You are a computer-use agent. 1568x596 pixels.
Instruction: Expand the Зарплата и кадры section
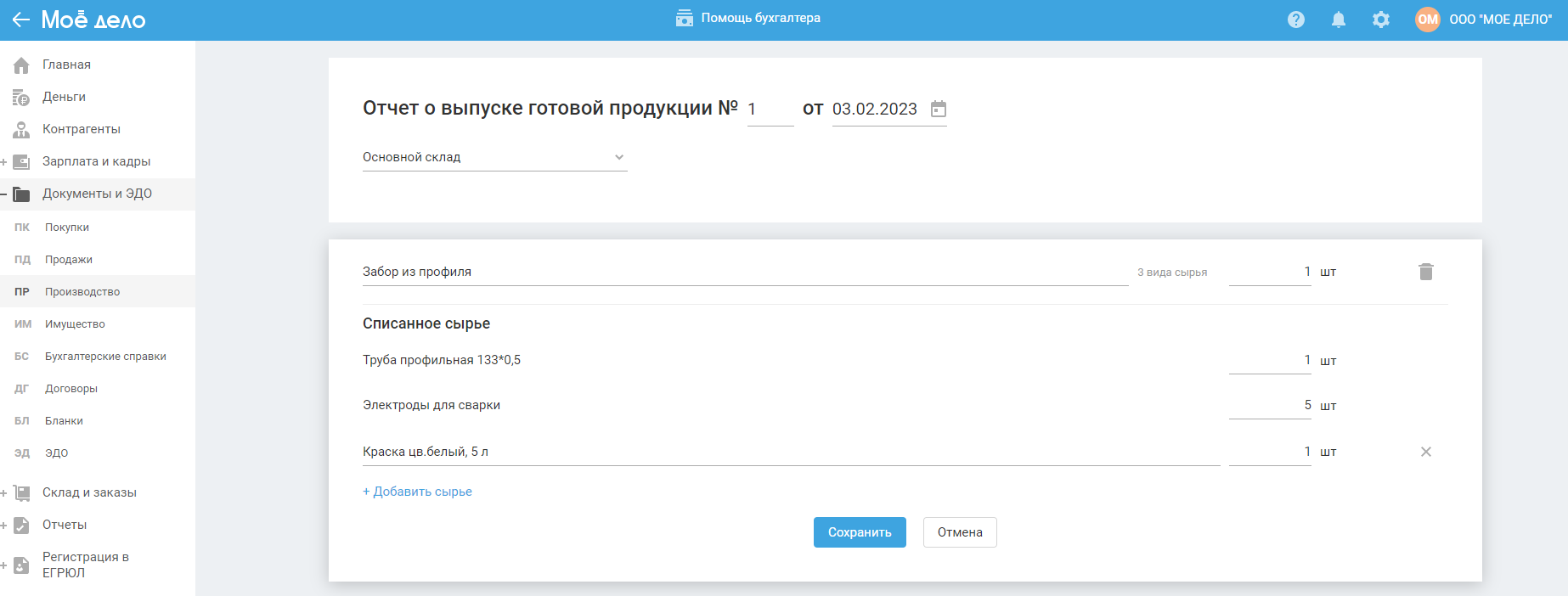(x=4, y=162)
